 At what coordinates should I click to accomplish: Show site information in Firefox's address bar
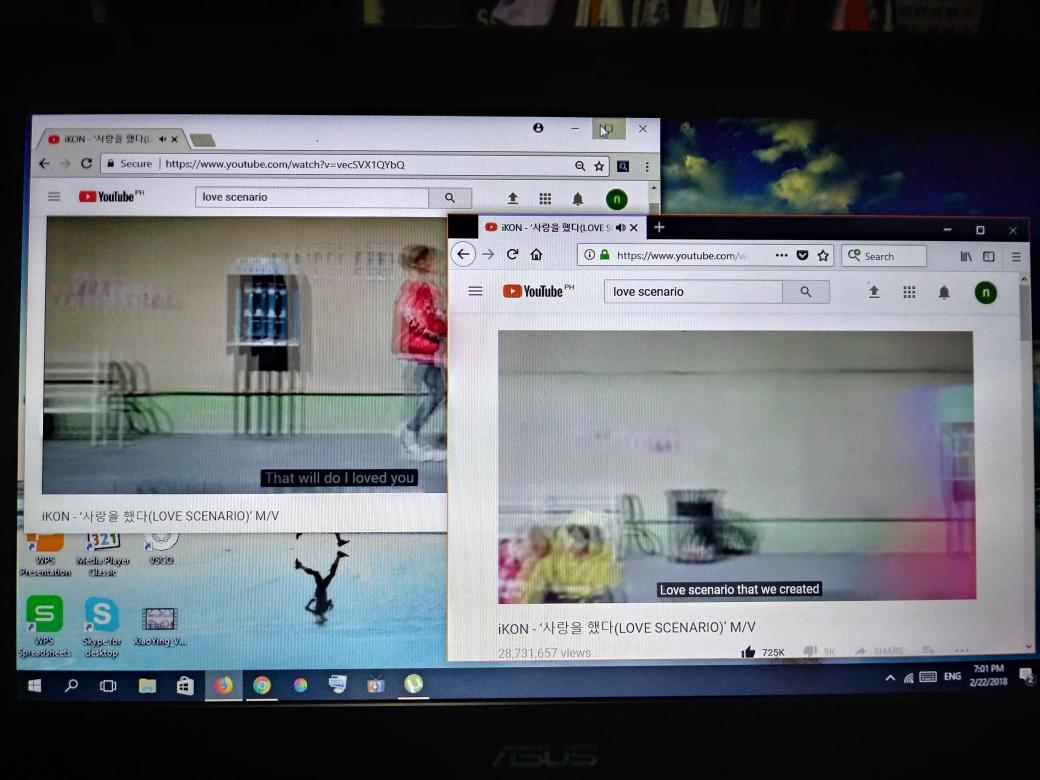pos(589,255)
